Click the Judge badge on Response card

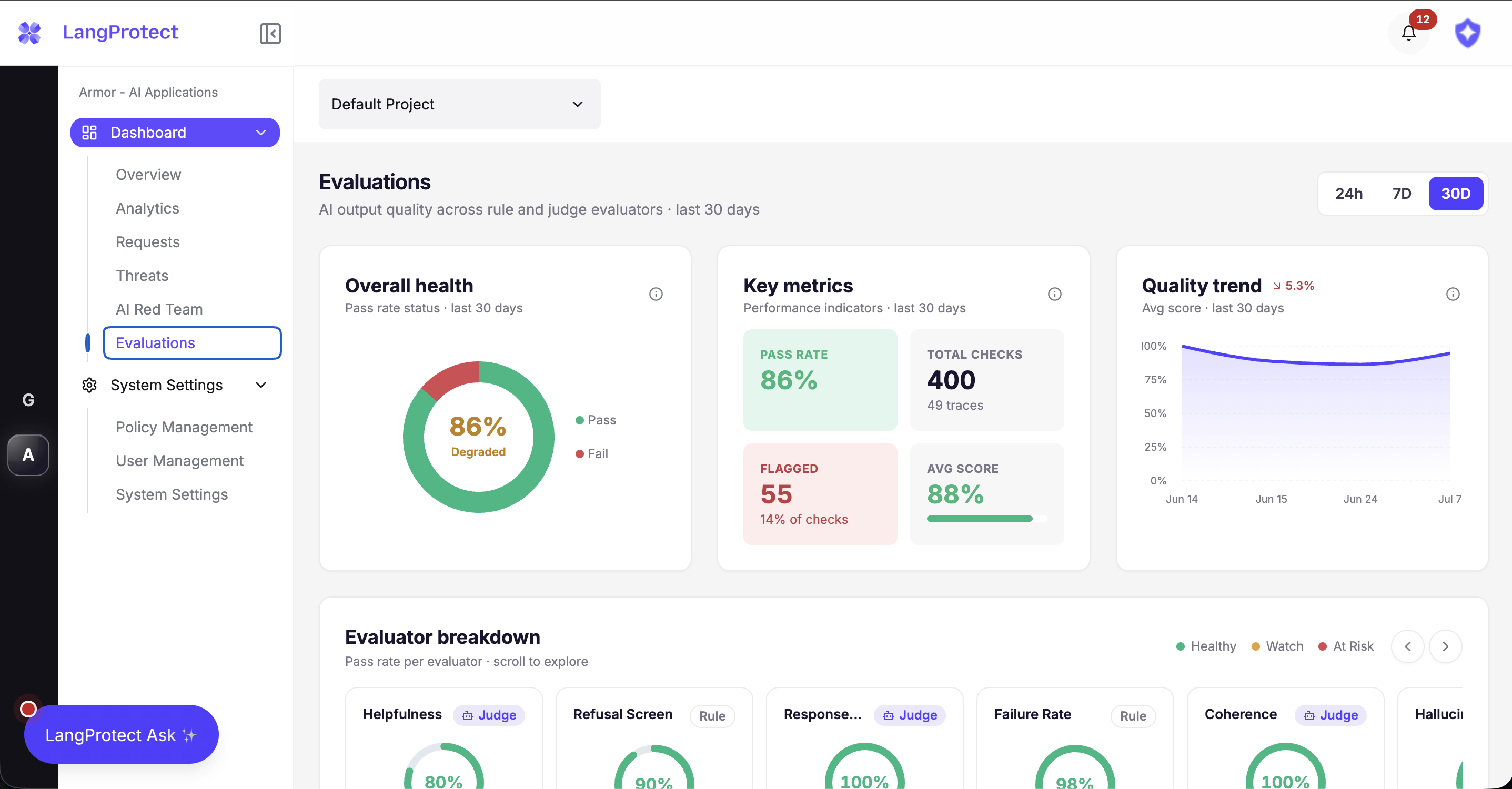point(910,715)
